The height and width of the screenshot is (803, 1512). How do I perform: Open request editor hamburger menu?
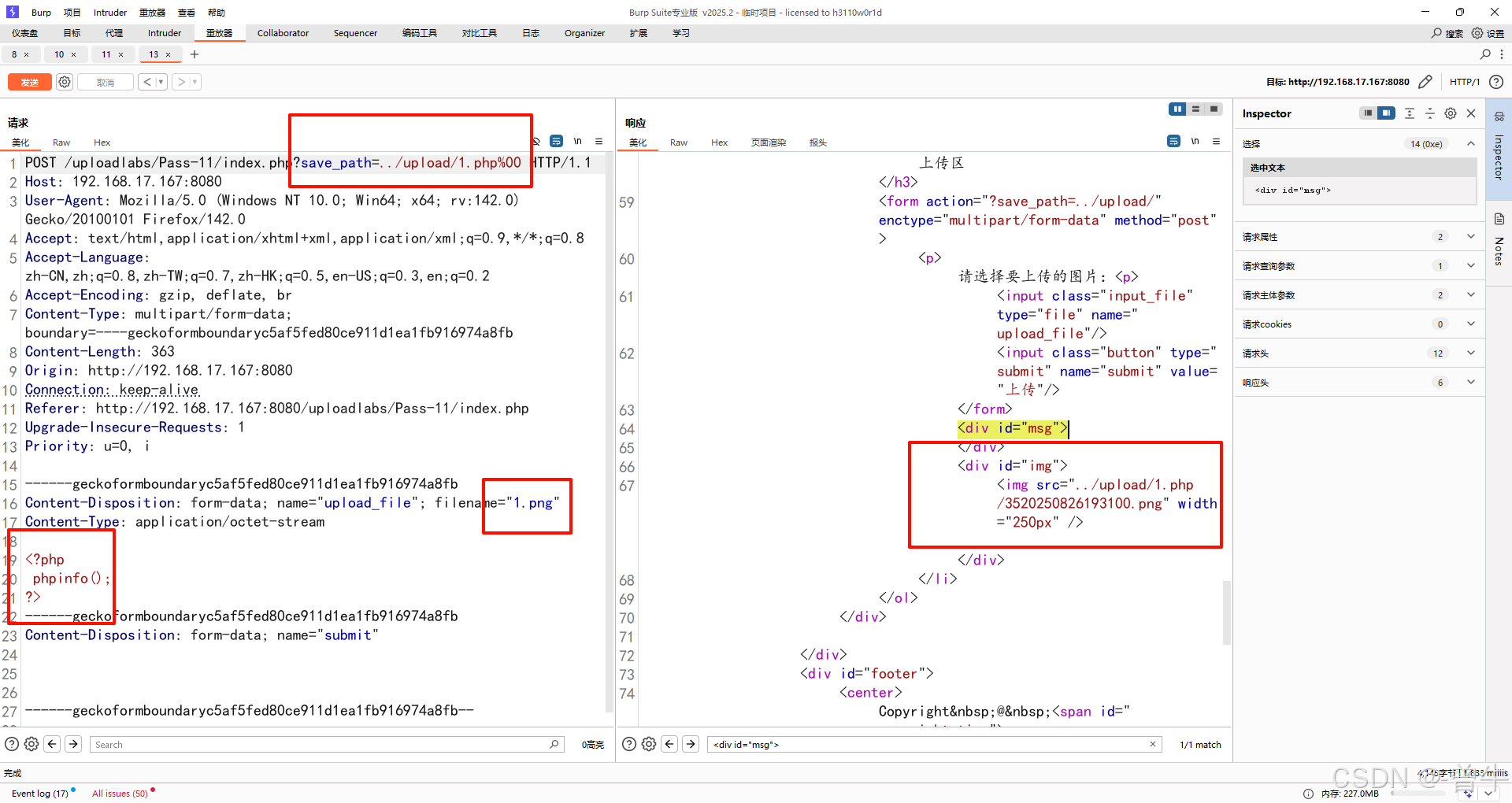[598, 141]
